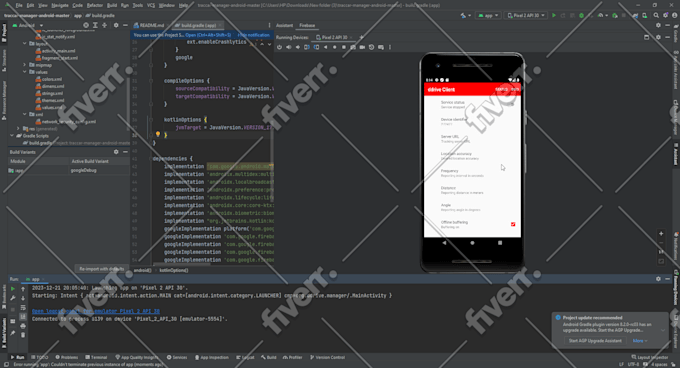This screenshot has height=368, width=680.
Task: Click android{} breadcrumb below editor
Action: pos(142,270)
